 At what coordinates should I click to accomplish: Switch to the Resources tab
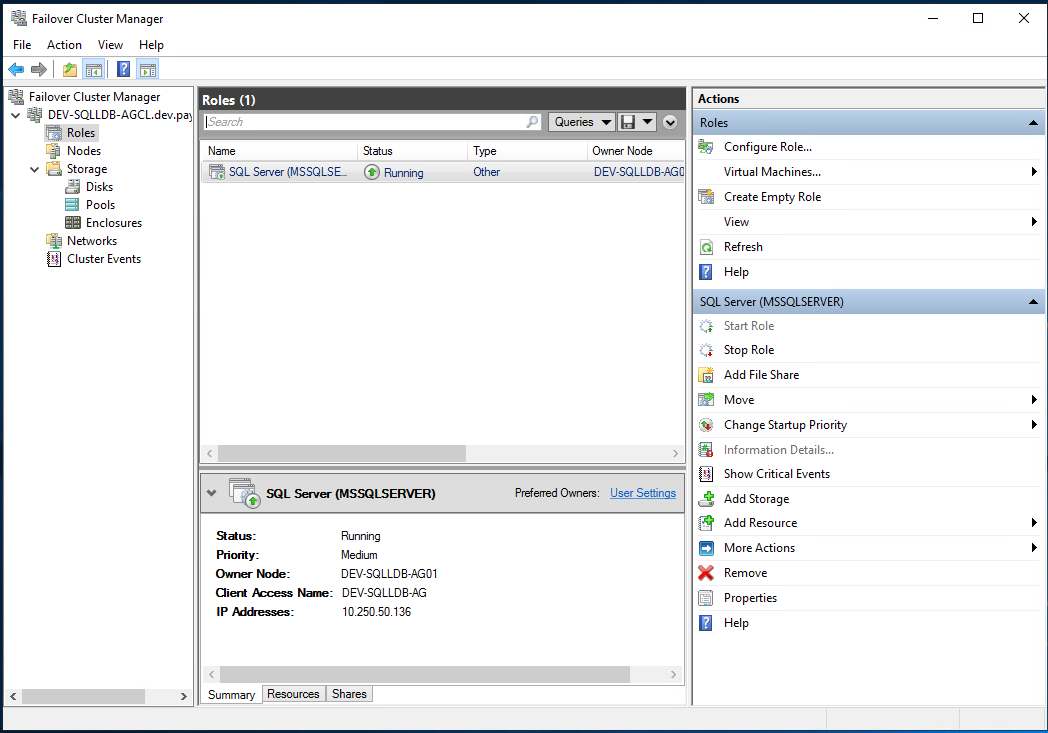point(293,694)
